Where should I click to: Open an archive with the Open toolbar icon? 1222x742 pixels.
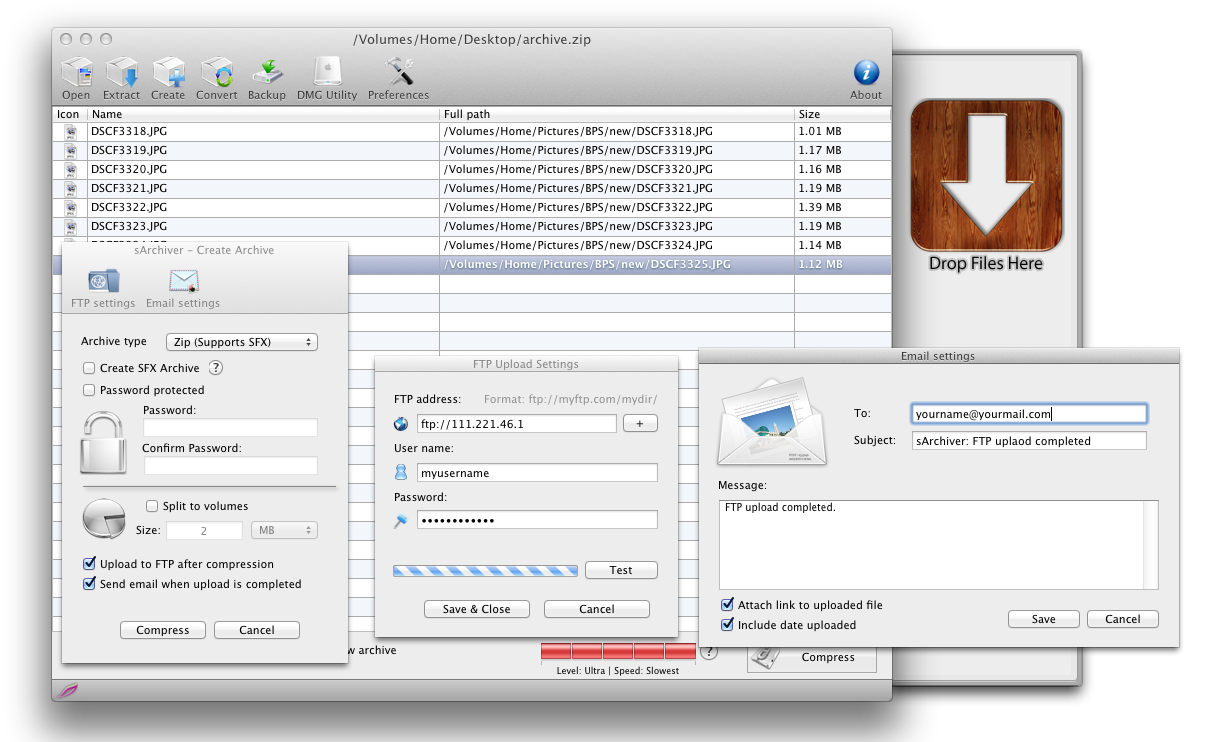(x=76, y=72)
